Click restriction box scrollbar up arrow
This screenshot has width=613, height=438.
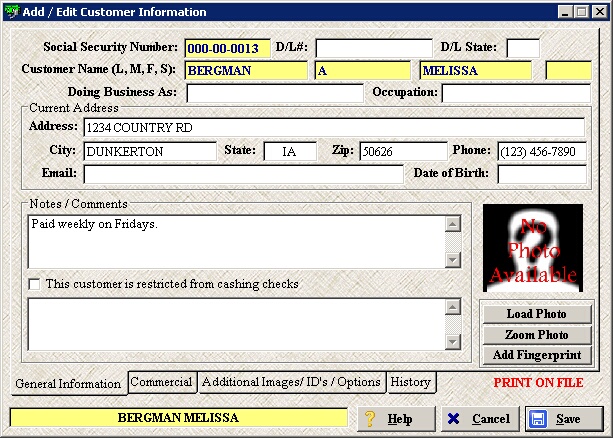[453, 307]
